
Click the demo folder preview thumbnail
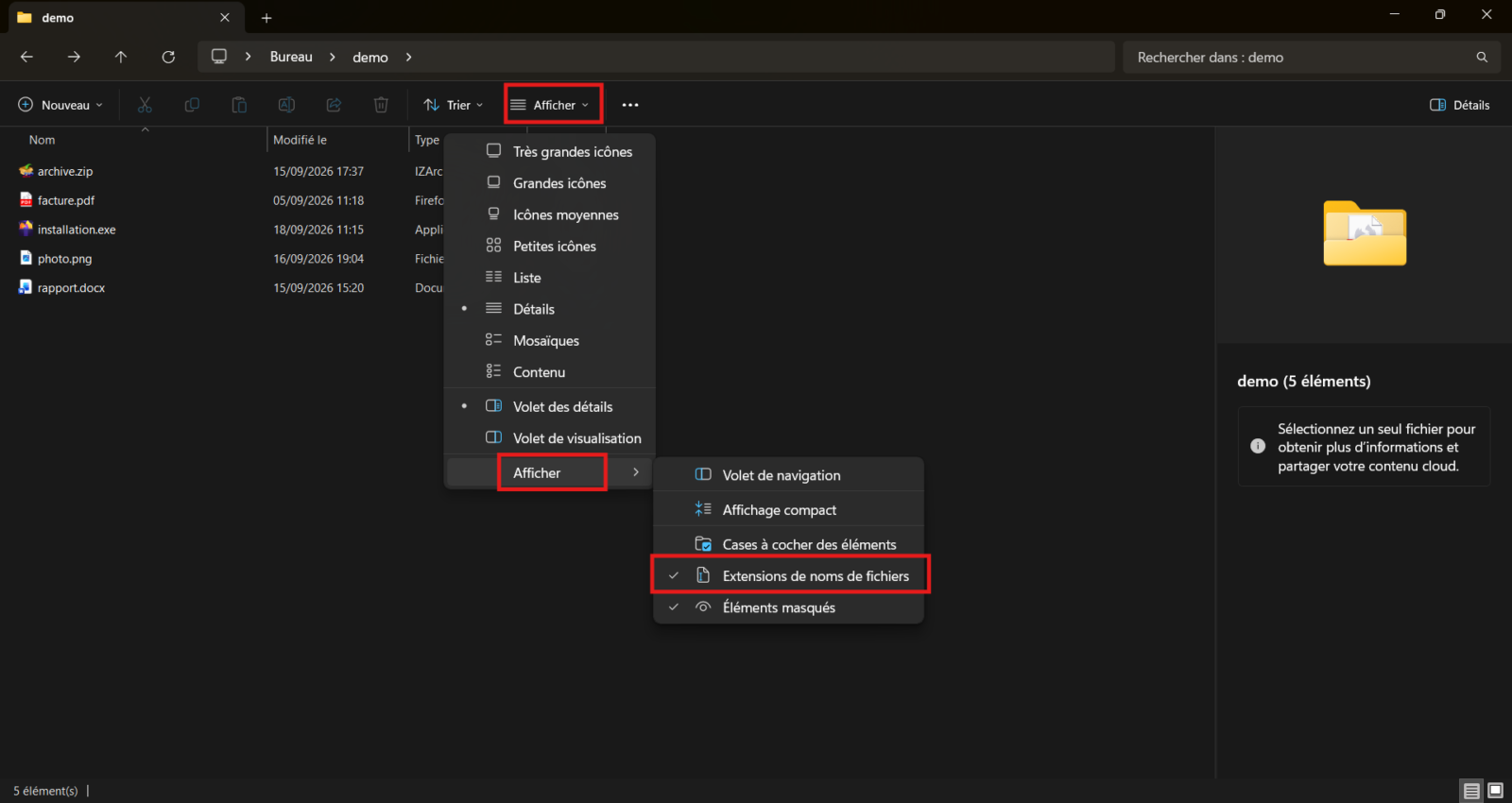tap(1365, 233)
